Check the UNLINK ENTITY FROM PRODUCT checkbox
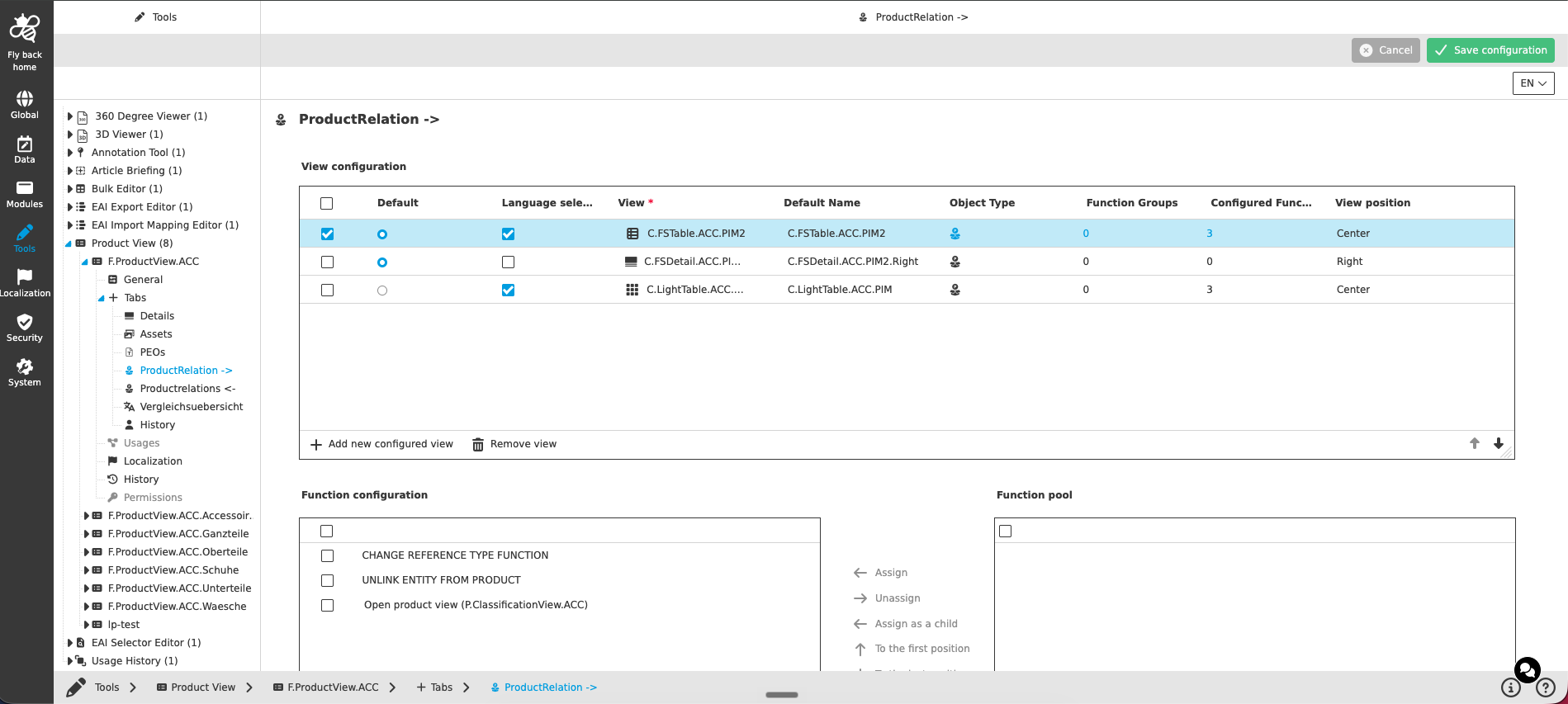The height and width of the screenshot is (704, 1568). [x=328, y=581]
